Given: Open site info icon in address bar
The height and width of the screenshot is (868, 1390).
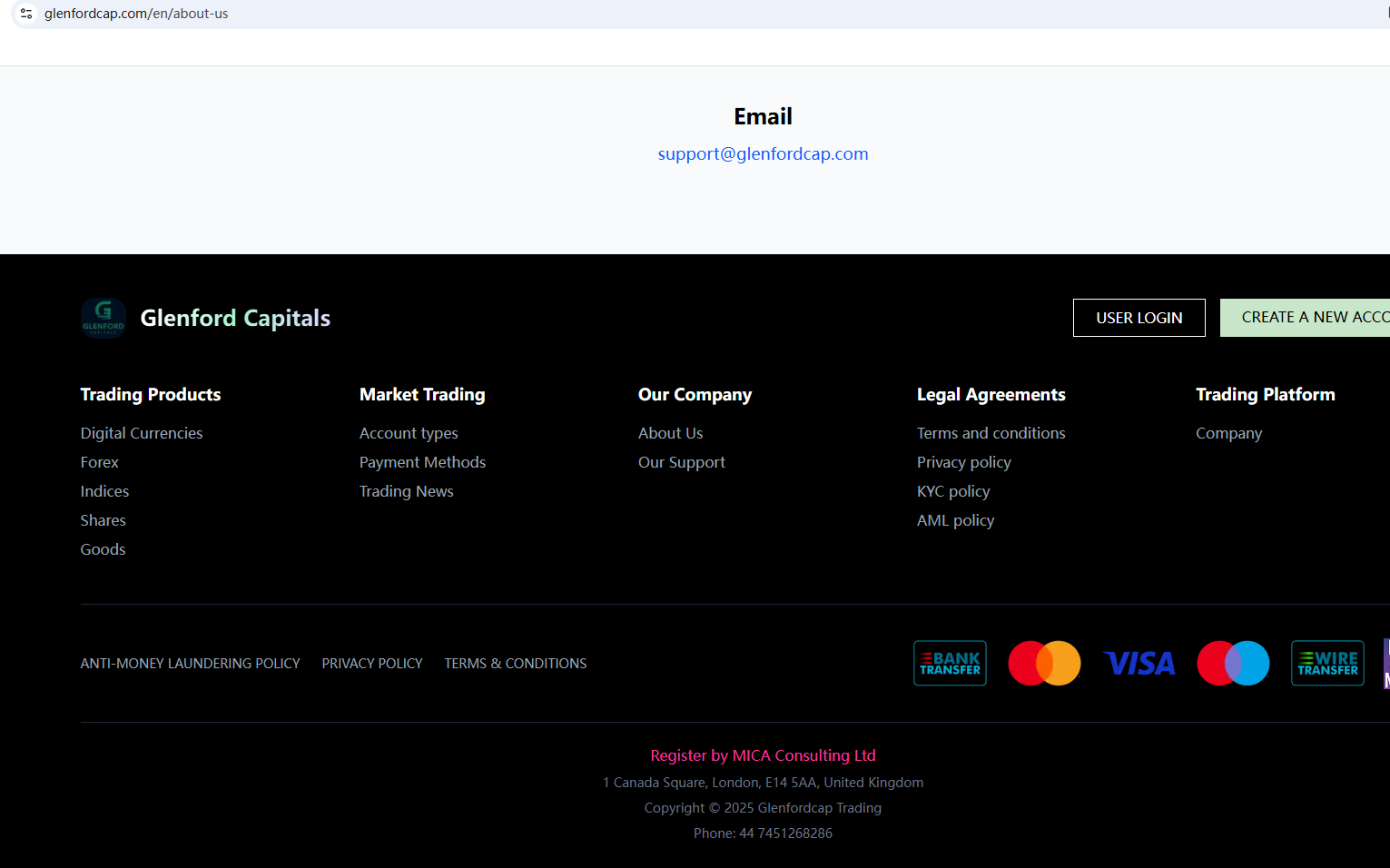Looking at the screenshot, I should (26, 14).
